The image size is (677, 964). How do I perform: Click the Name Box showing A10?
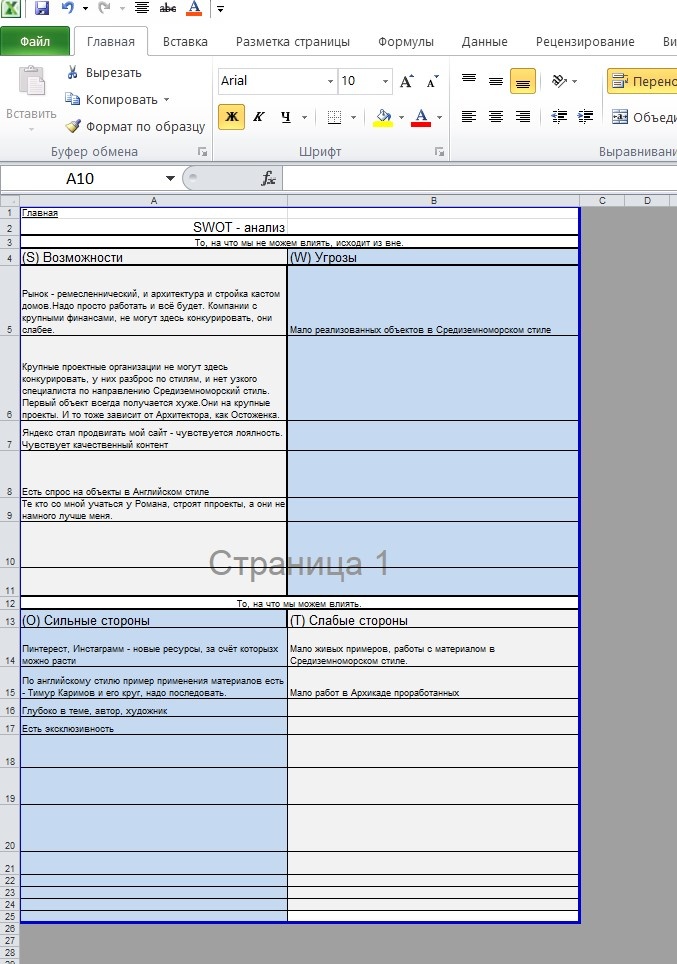[x=80, y=179]
